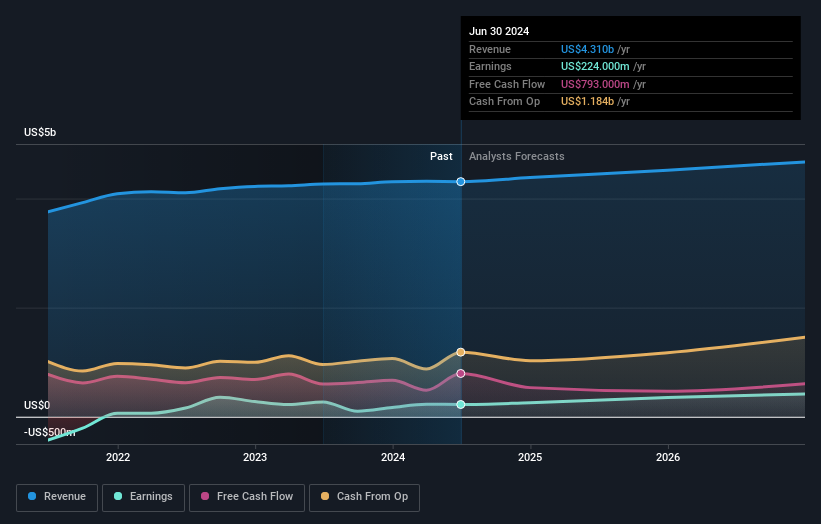Click the tooltip Earnings row label
The width and height of the screenshot is (821, 524).
pyautogui.click(x=490, y=66)
